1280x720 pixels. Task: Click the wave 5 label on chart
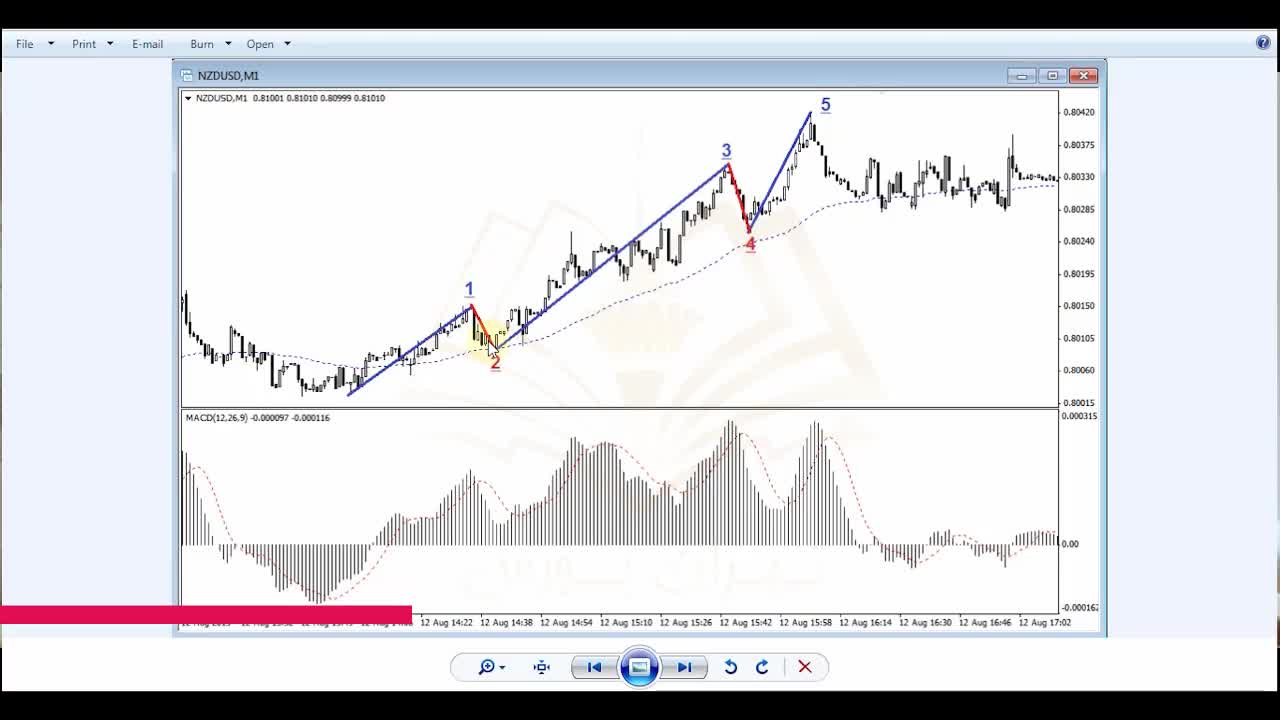pos(825,105)
